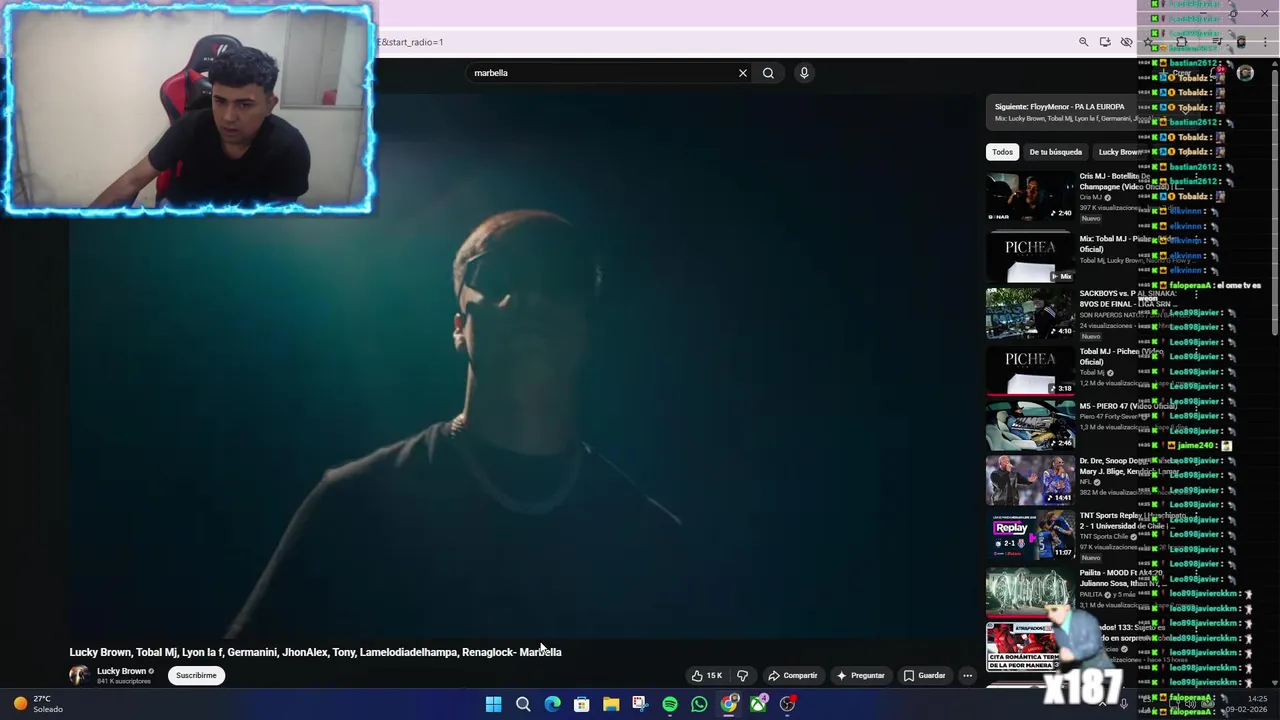Click the crossed-out eye icon in address bar
Screen dimensions: 1280x720
pyautogui.click(x=1126, y=42)
